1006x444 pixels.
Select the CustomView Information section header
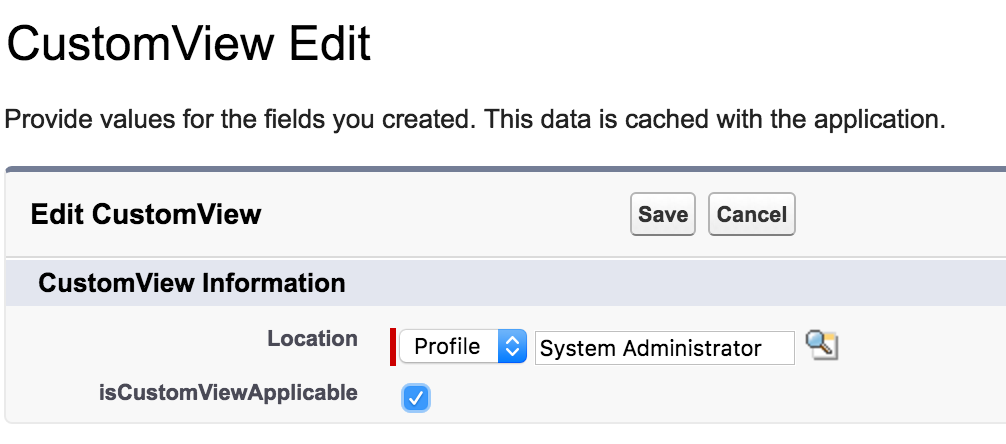pos(192,283)
